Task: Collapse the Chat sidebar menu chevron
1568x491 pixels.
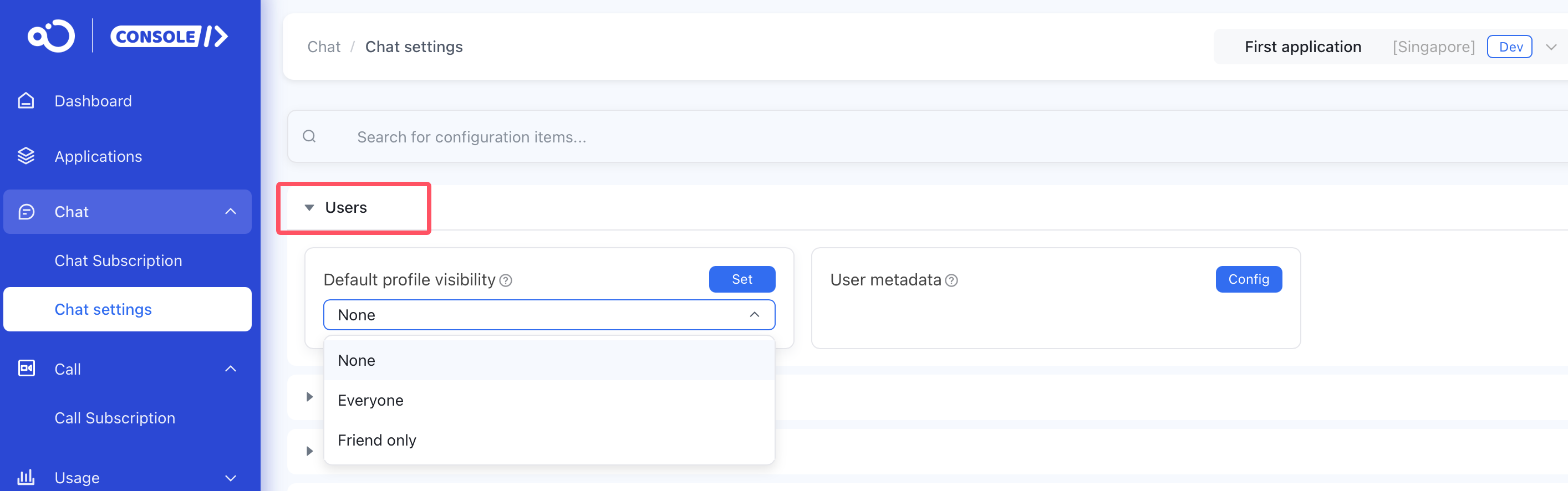Action: point(231,212)
